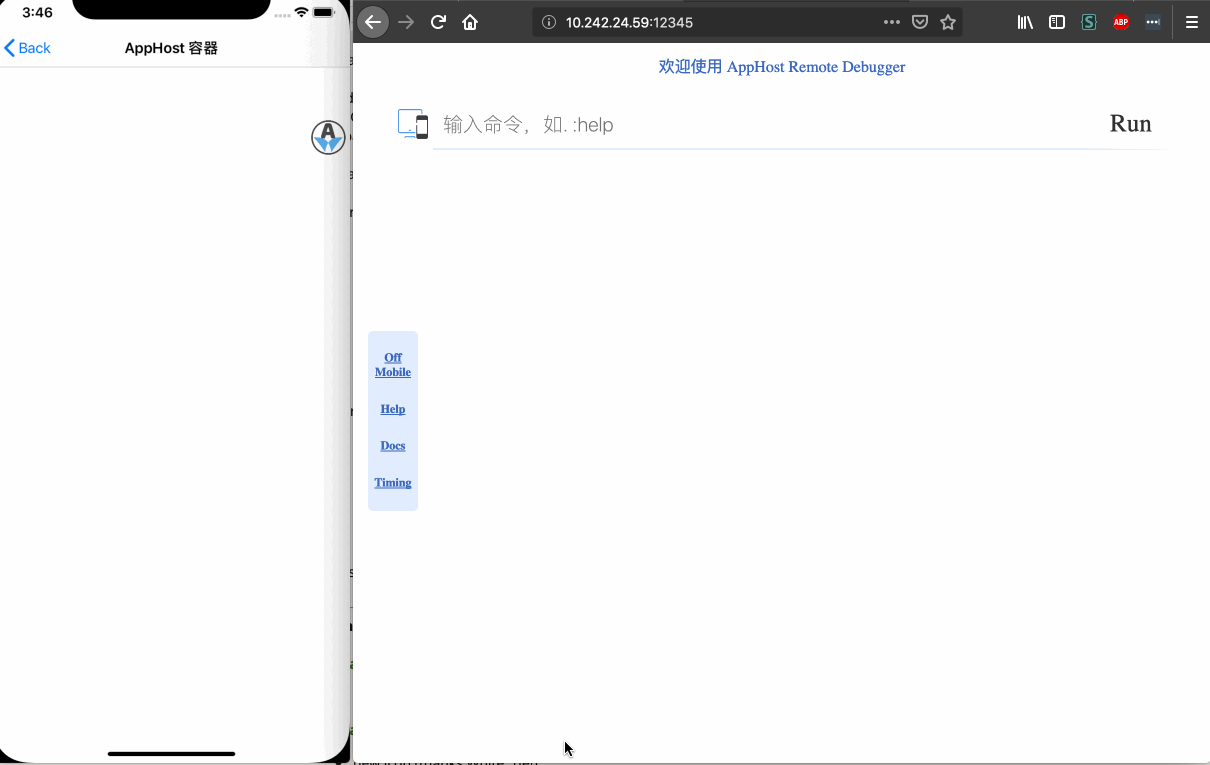The width and height of the screenshot is (1210, 765).
Task: Open the page actions menu in address bar
Action: [x=891, y=21]
